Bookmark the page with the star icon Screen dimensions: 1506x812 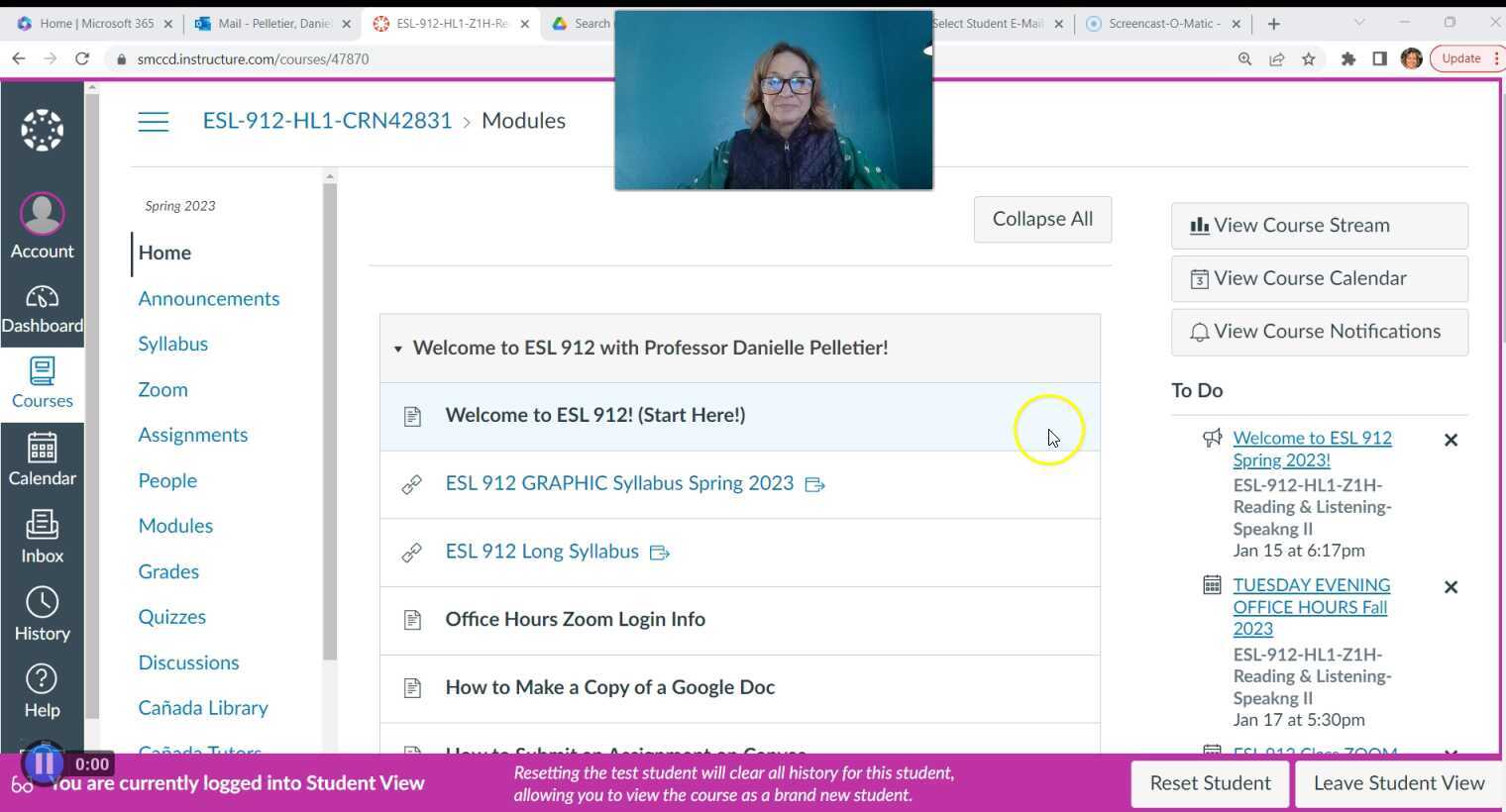point(1310,58)
